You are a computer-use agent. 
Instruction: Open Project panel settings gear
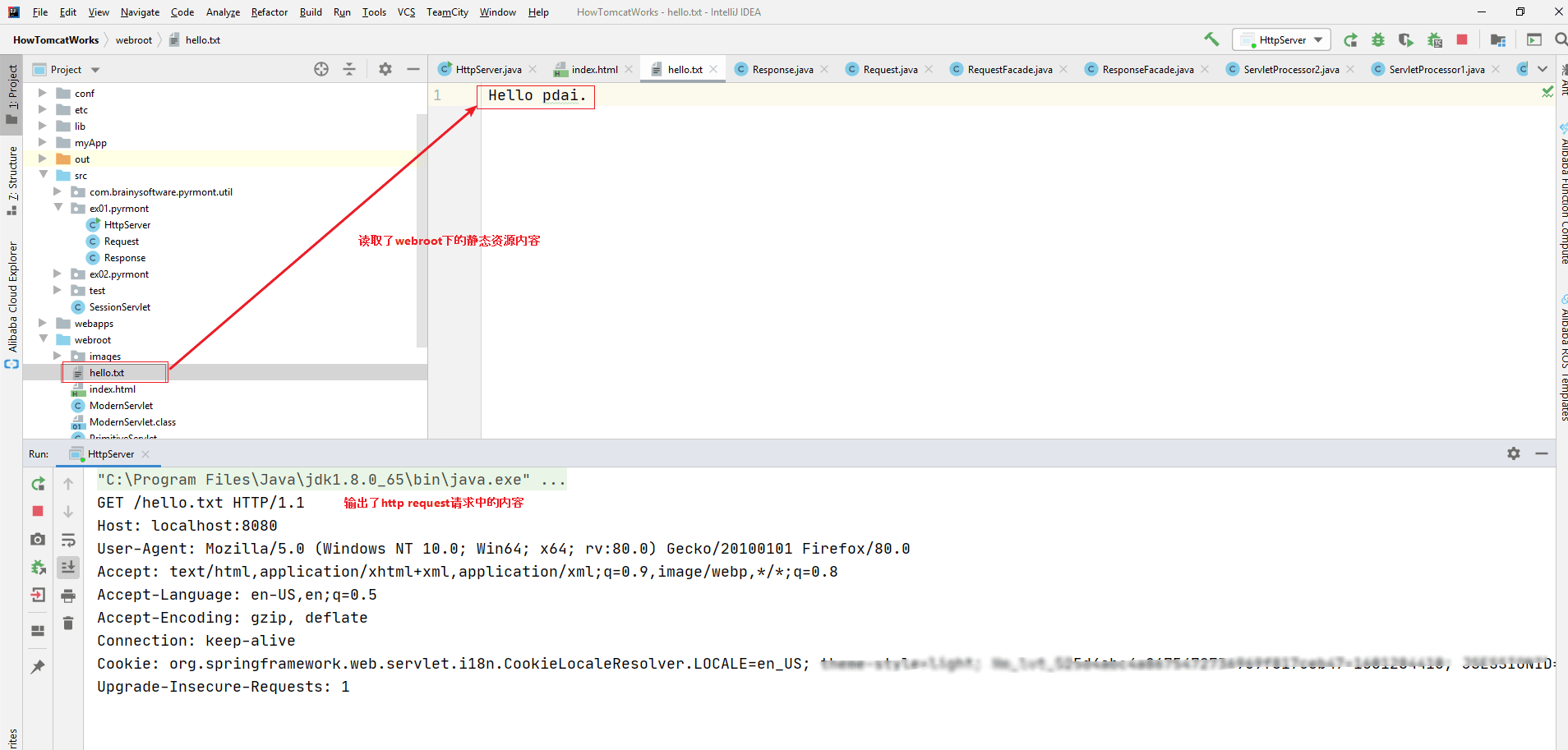click(x=385, y=70)
